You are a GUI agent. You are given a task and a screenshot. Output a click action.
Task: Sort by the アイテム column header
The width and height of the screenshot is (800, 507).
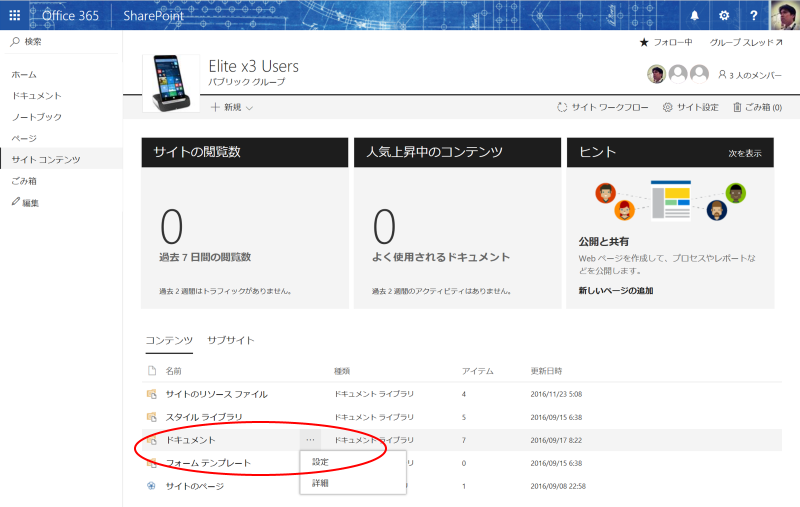coord(478,371)
